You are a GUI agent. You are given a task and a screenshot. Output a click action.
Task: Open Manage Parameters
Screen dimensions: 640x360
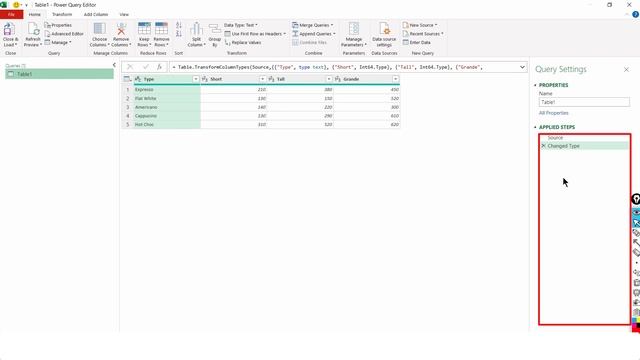click(353, 34)
